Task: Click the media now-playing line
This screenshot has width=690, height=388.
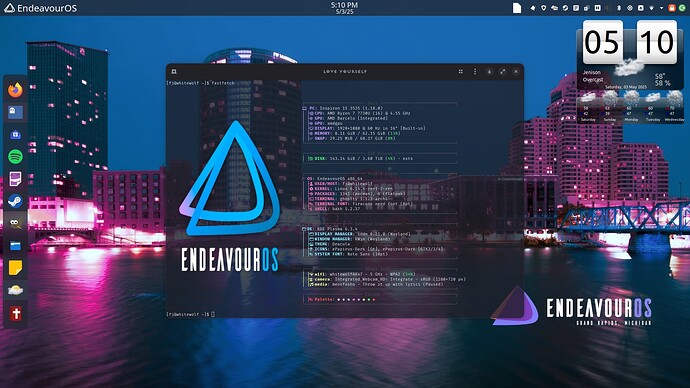Action: [x=376, y=284]
